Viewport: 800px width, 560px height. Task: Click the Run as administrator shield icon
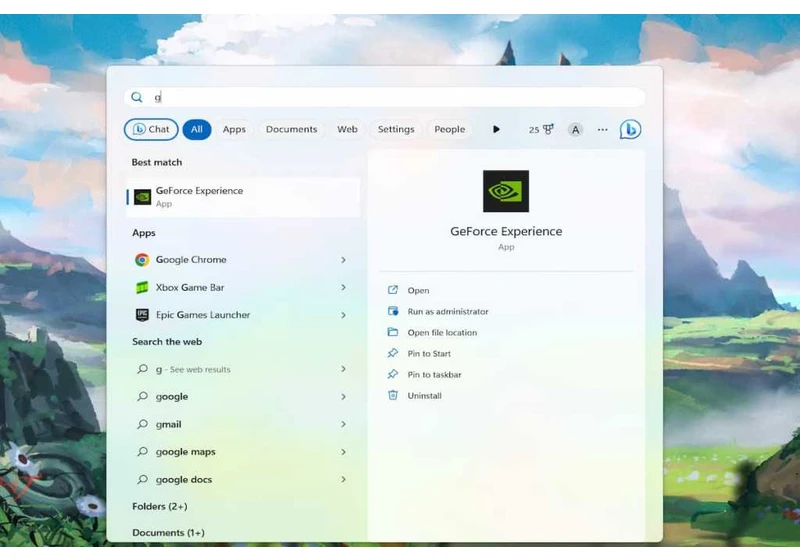click(x=392, y=311)
